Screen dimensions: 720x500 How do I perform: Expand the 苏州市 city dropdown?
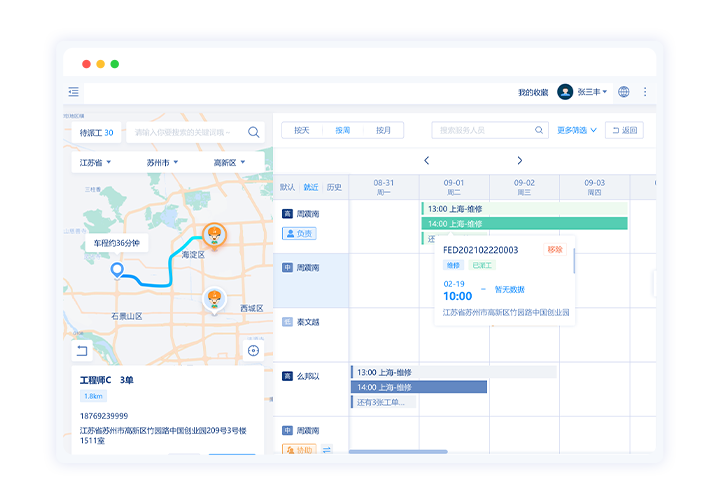click(164, 162)
